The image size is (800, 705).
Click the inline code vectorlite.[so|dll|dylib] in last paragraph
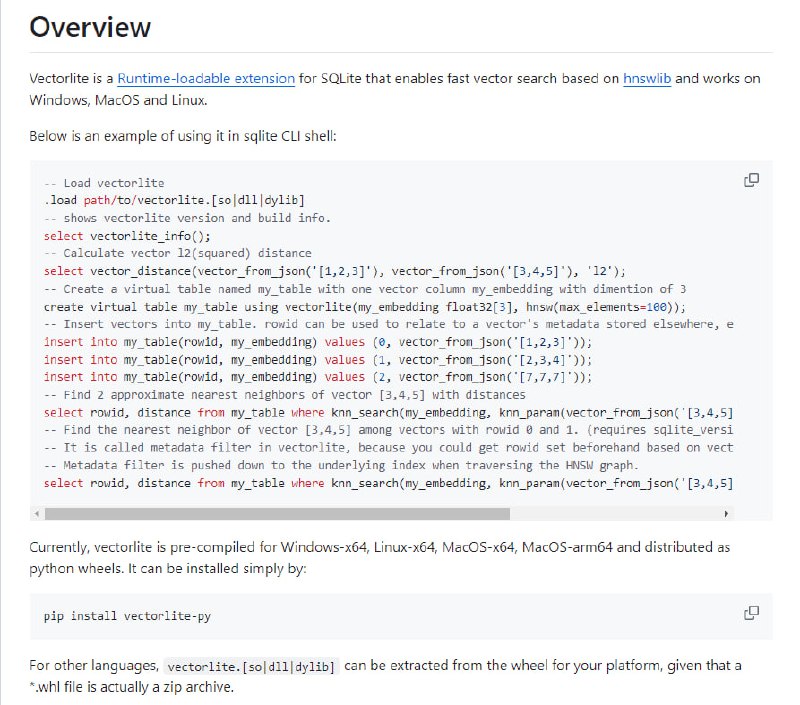pos(252,667)
